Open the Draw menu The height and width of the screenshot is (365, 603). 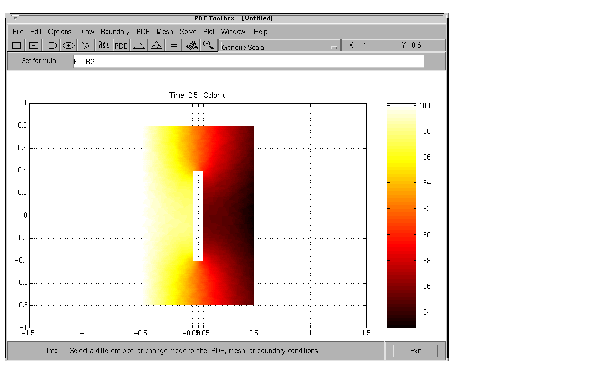[x=87, y=32]
